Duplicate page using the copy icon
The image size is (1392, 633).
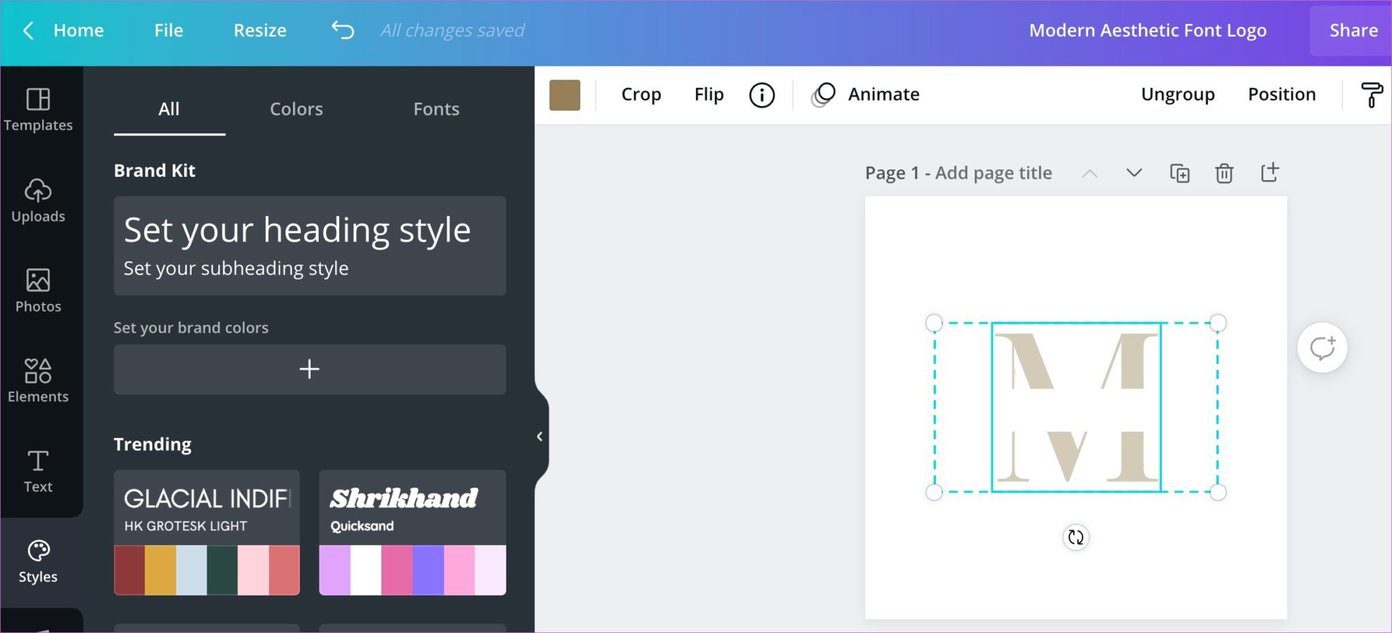tap(1180, 173)
